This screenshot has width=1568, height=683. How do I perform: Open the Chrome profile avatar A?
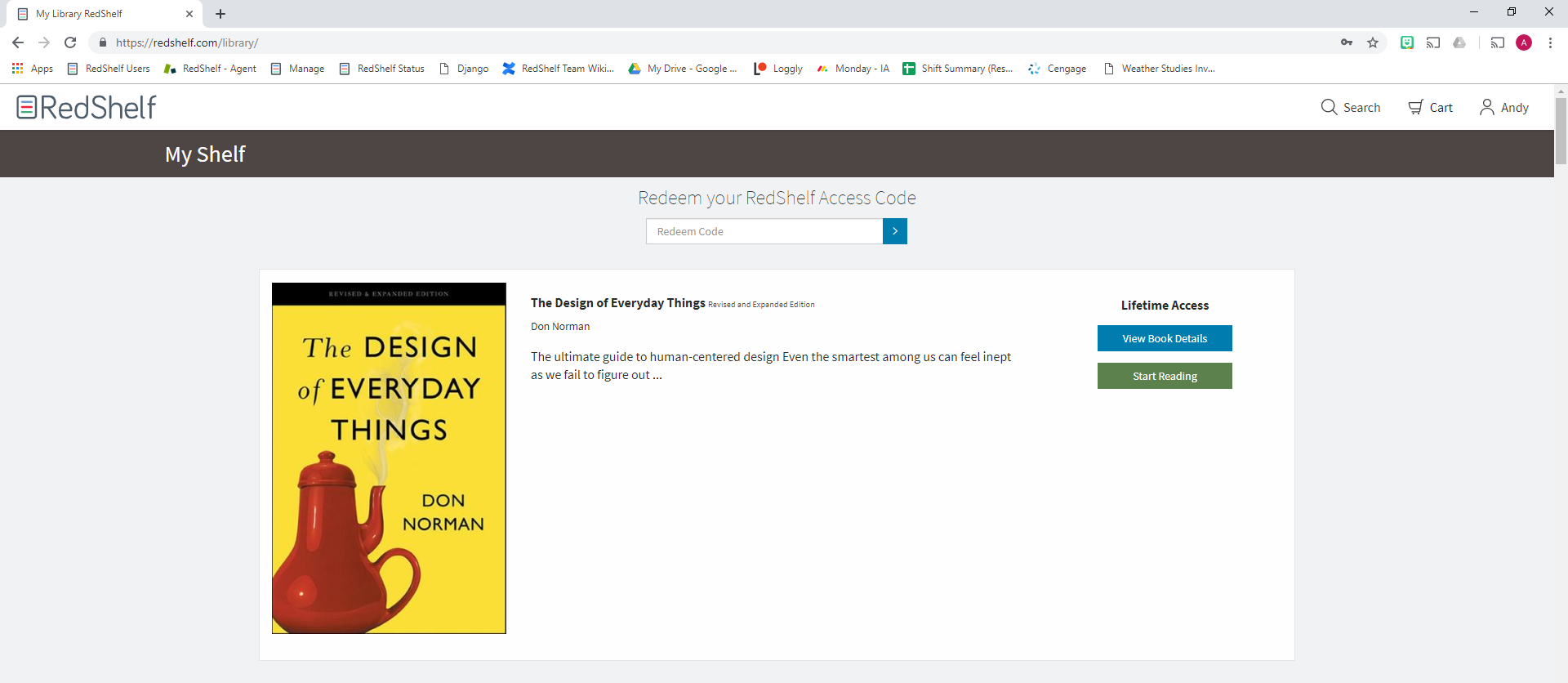pos(1524,42)
